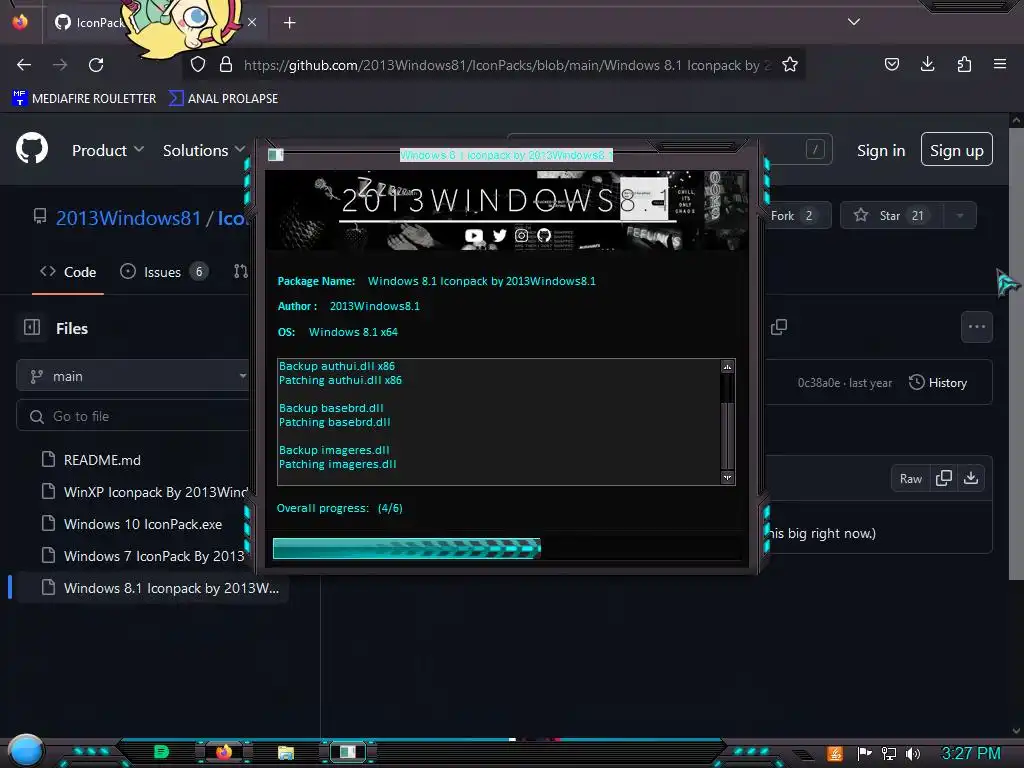
Task: Open a new browser tab
Action: [x=289, y=23]
